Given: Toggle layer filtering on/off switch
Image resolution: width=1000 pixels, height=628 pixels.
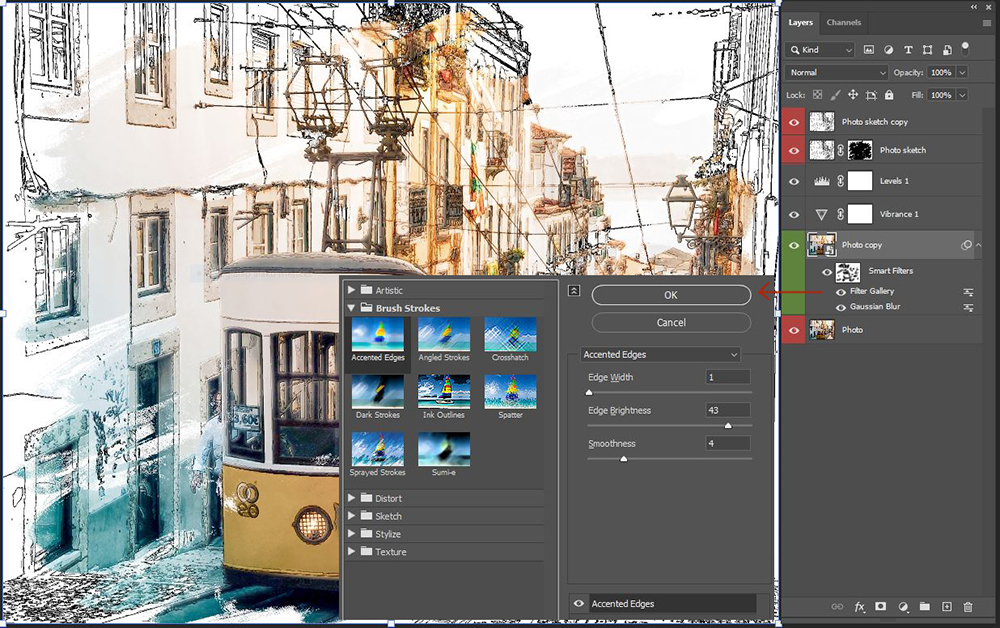Looking at the screenshot, I should (x=966, y=48).
